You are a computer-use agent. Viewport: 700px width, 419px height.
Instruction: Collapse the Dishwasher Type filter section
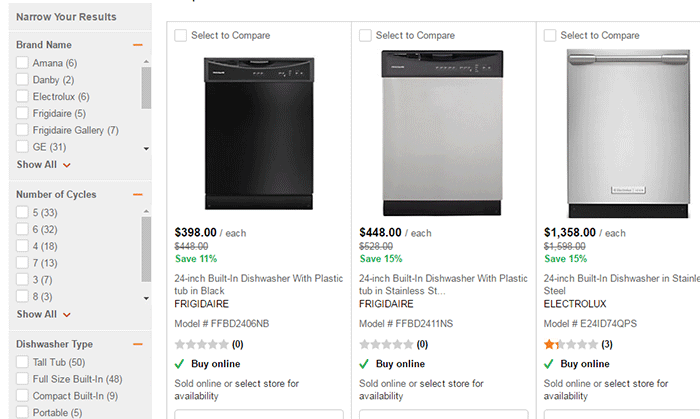(x=138, y=345)
